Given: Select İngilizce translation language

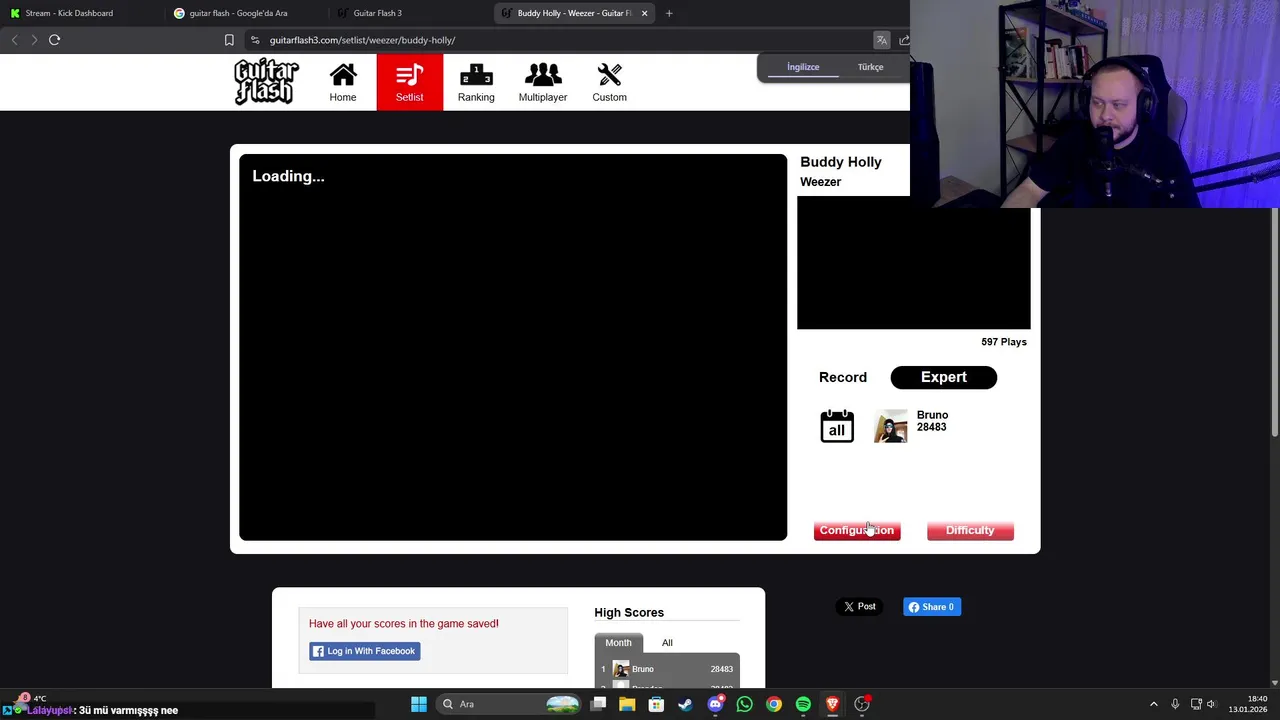Looking at the screenshot, I should point(803,67).
